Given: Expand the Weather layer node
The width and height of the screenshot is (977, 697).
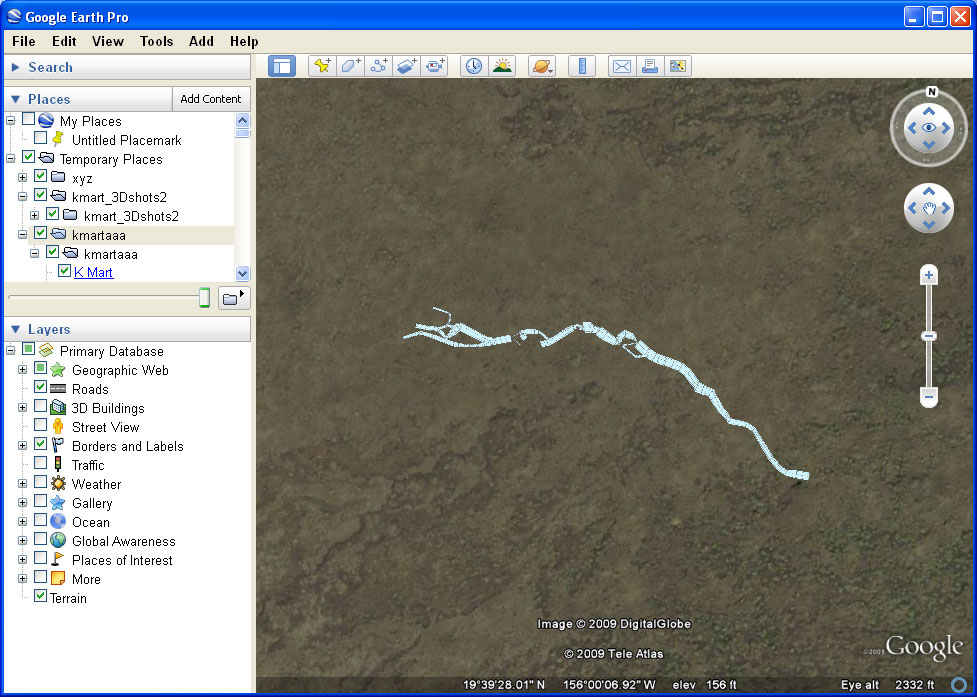Looking at the screenshot, I should click(22, 483).
